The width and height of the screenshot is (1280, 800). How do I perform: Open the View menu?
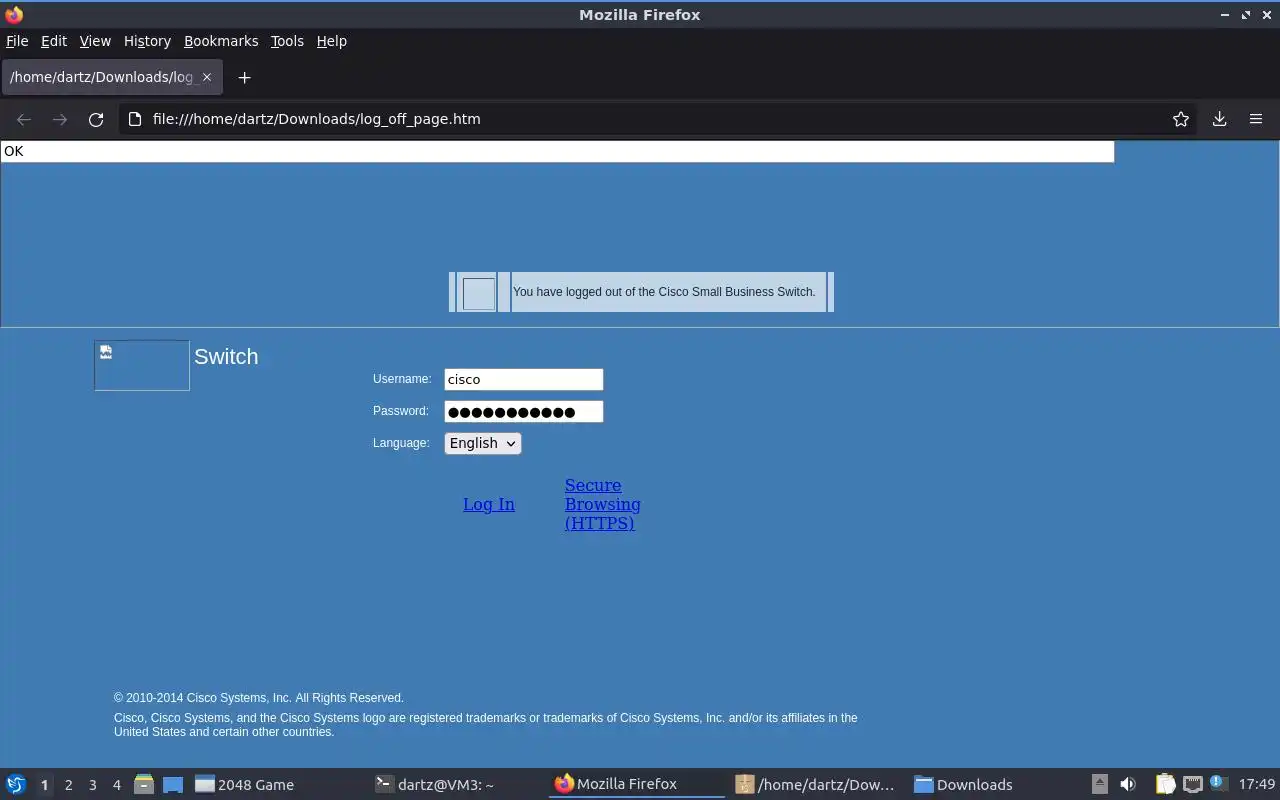95,41
